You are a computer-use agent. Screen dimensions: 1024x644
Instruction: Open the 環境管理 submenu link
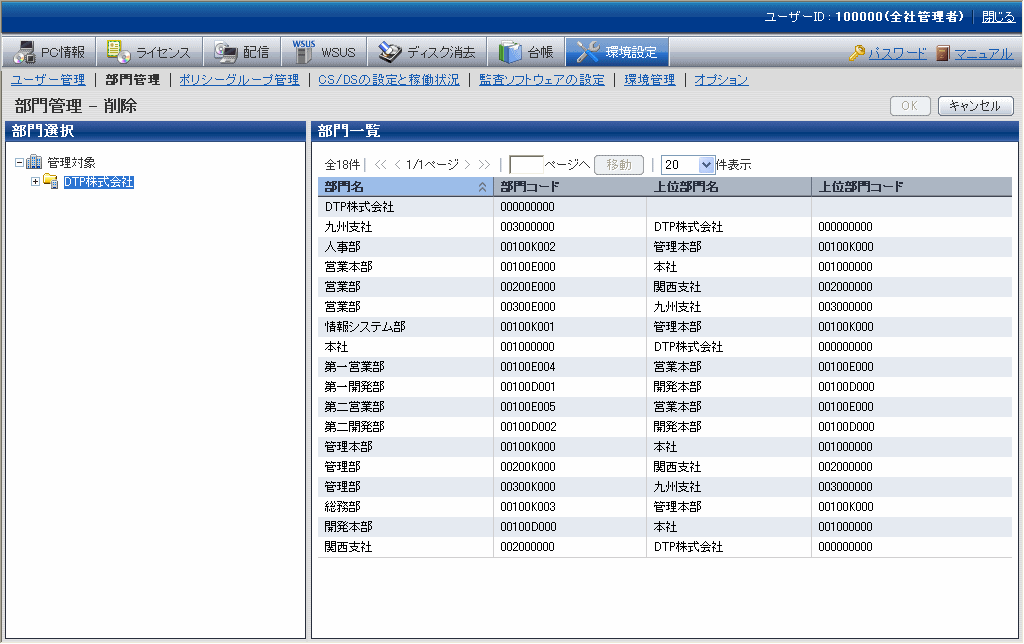[649, 80]
